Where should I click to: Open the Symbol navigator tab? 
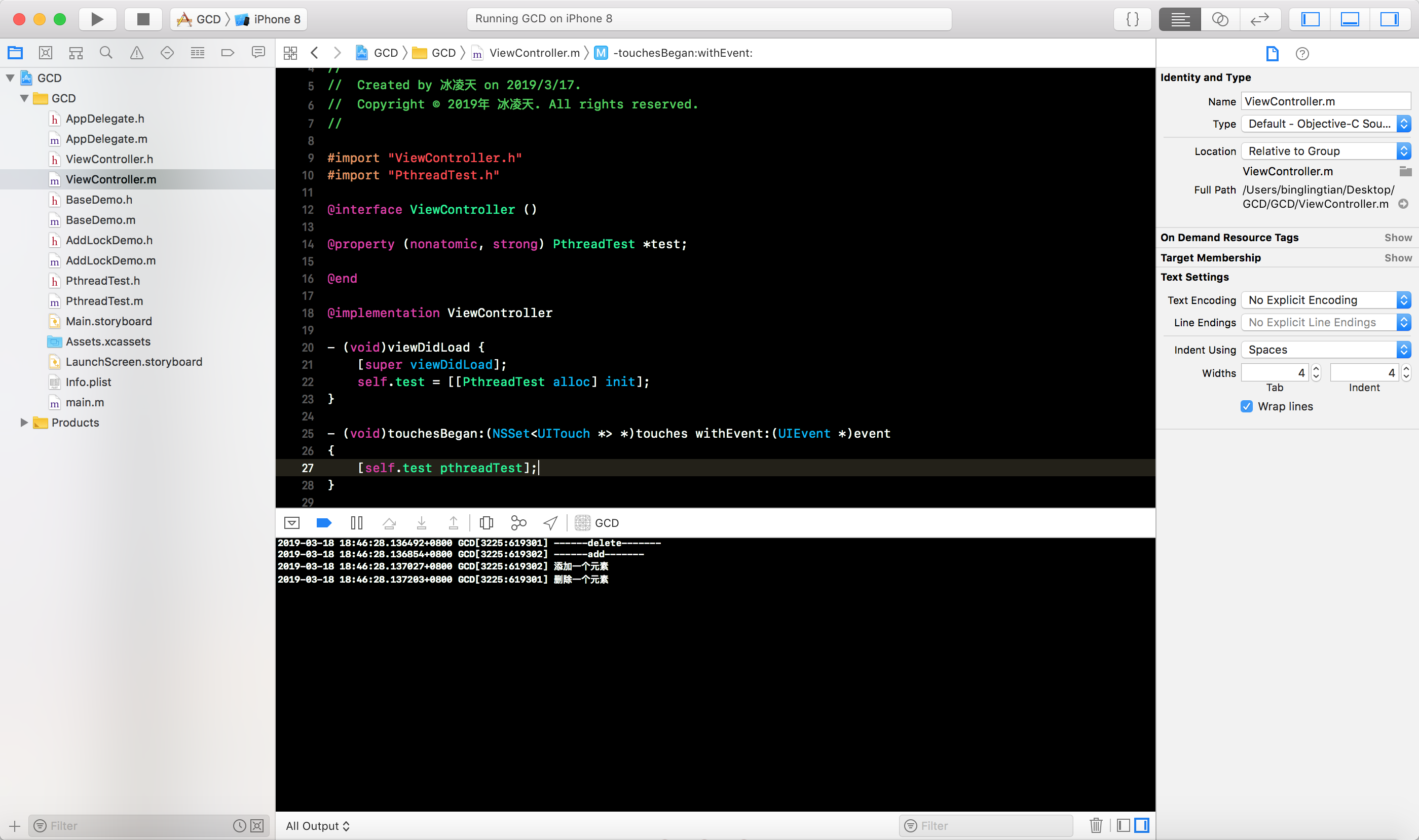(x=76, y=53)
